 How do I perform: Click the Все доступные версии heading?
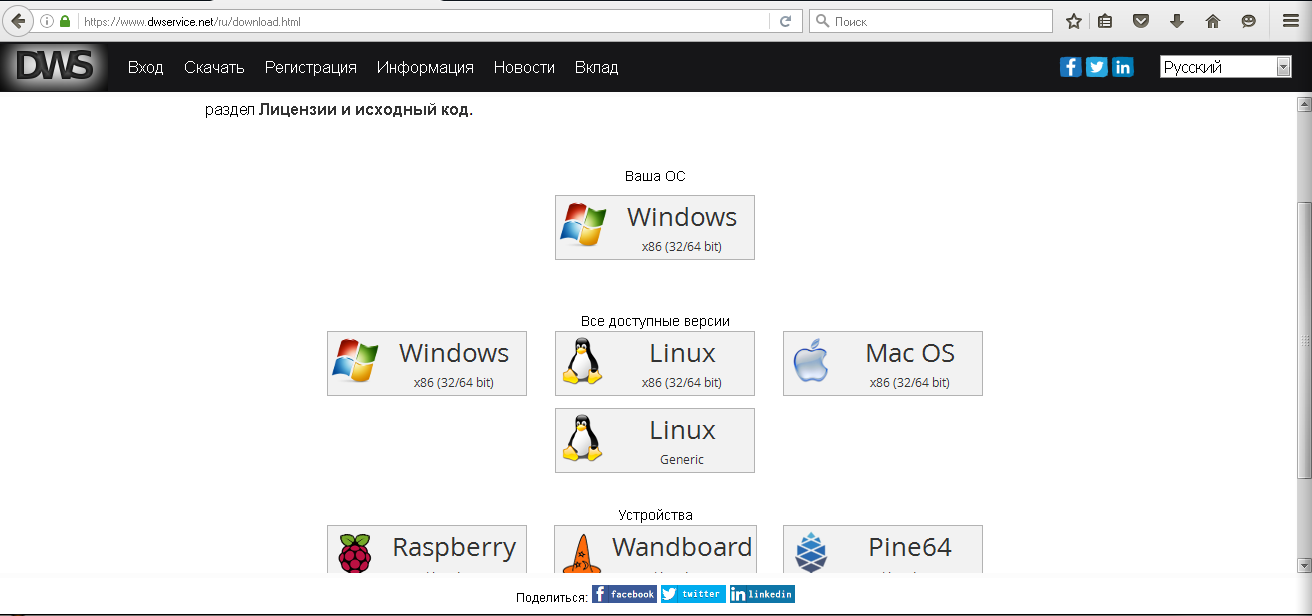[x=655, y=321]
